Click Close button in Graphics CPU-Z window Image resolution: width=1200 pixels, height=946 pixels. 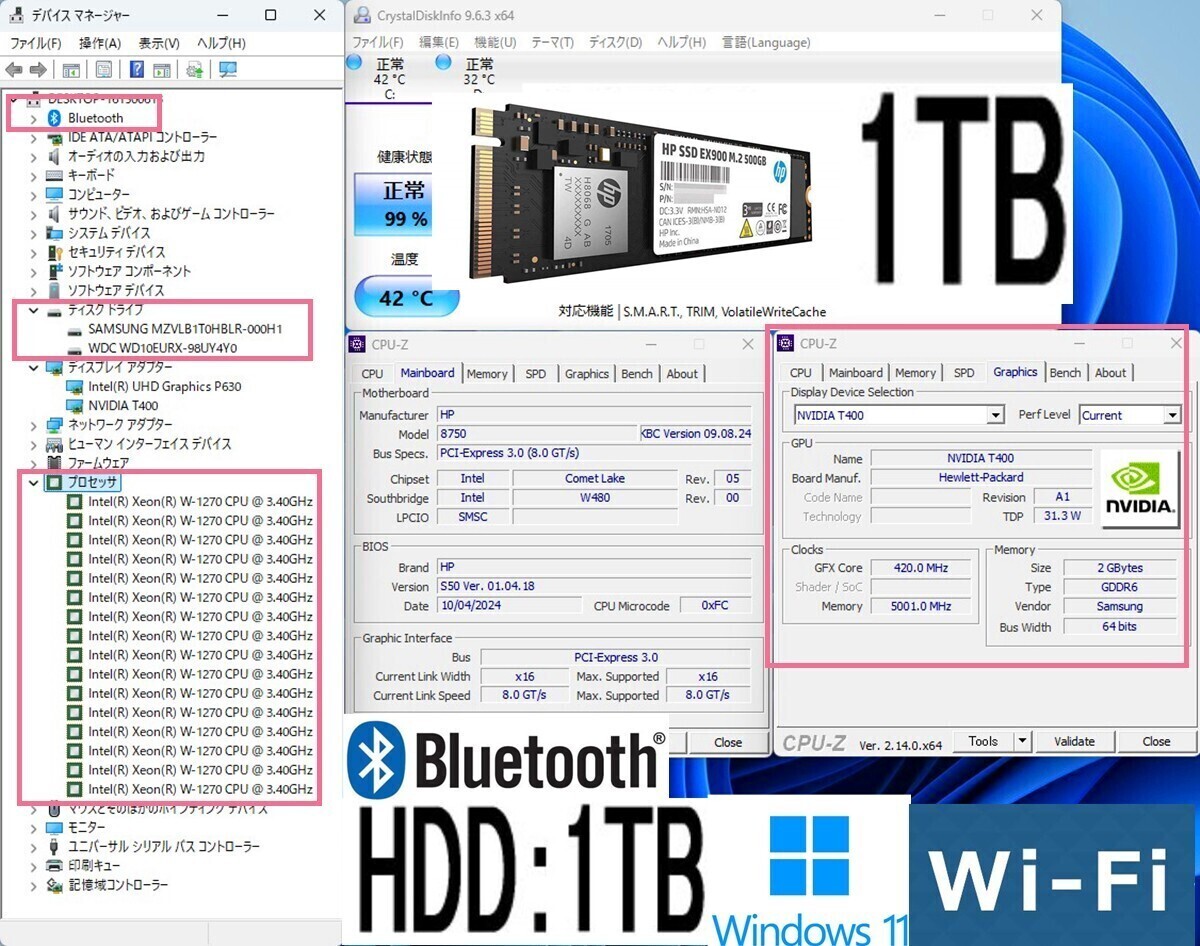point(1157,741)
